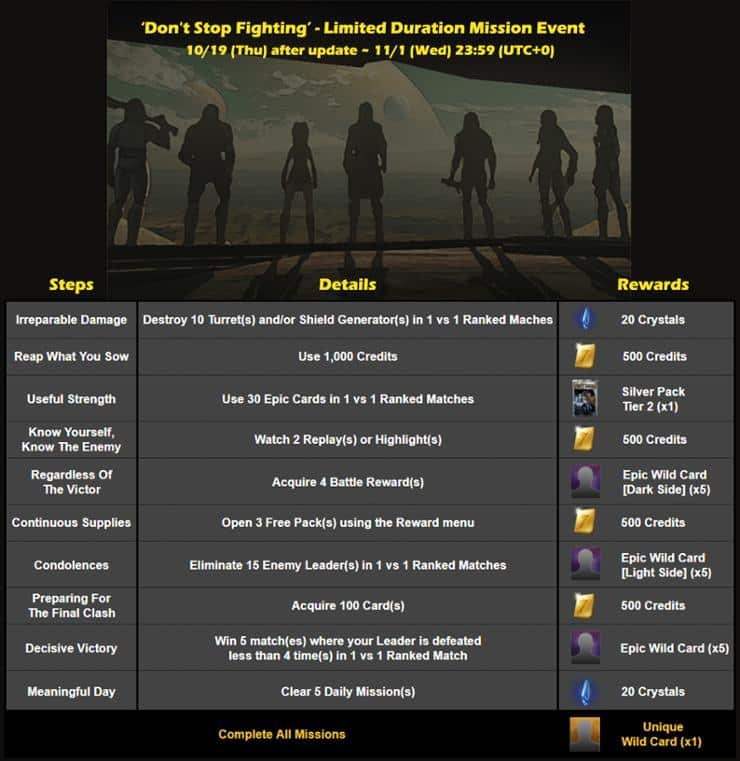The image size is (740, 761).
Task: Click the Steps column header
Action: 71,284
